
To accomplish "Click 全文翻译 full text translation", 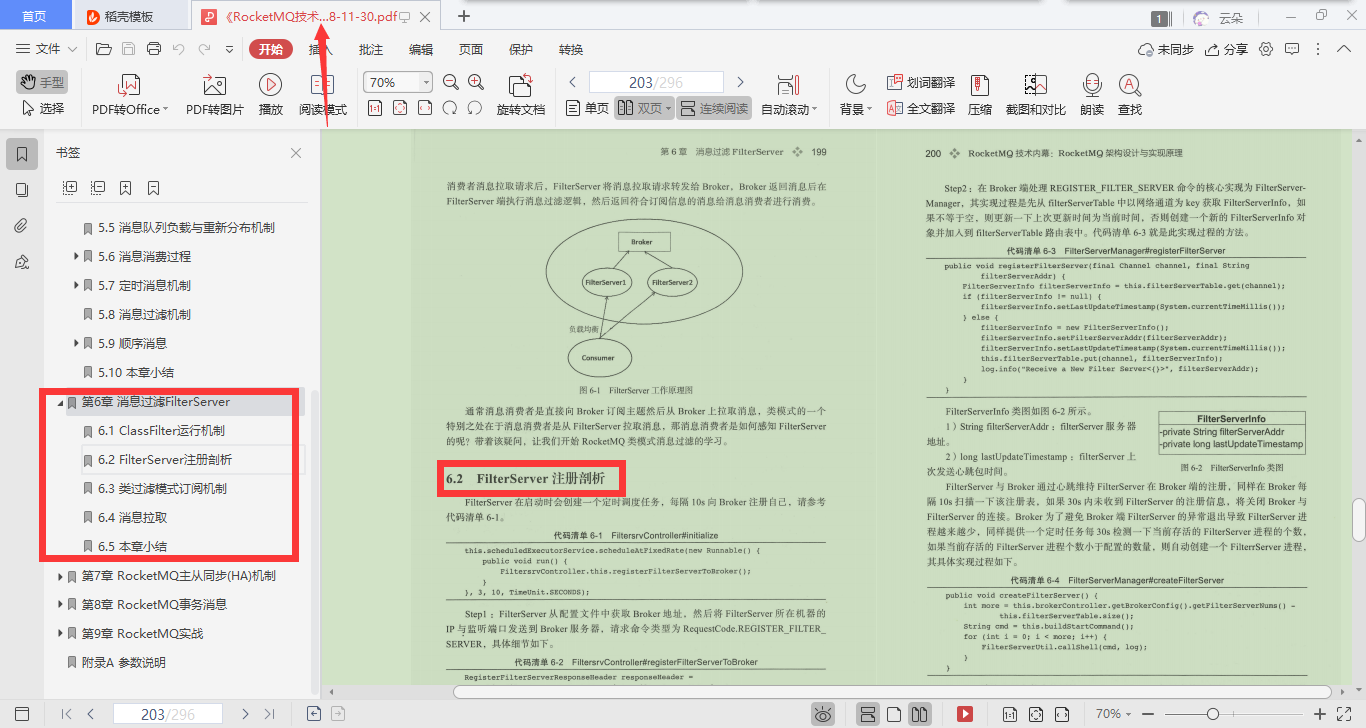I will click(x=920, y=108).
